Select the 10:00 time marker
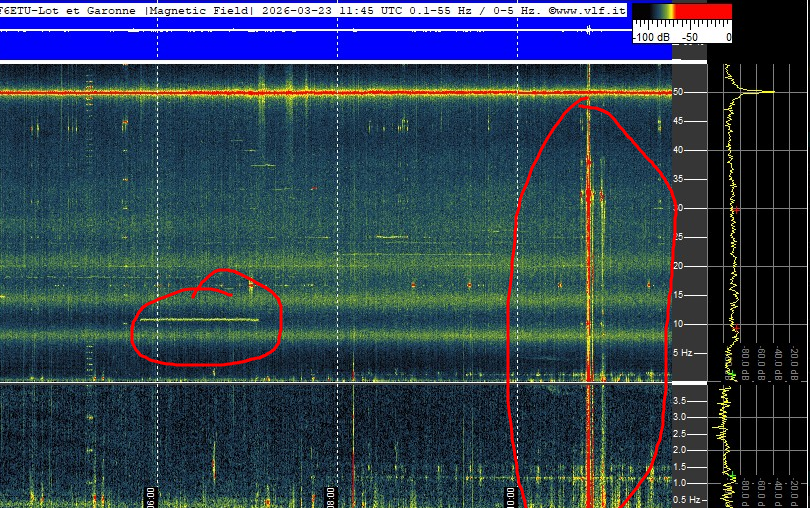This screenshot has height=508, width=810. click(511, 496)
